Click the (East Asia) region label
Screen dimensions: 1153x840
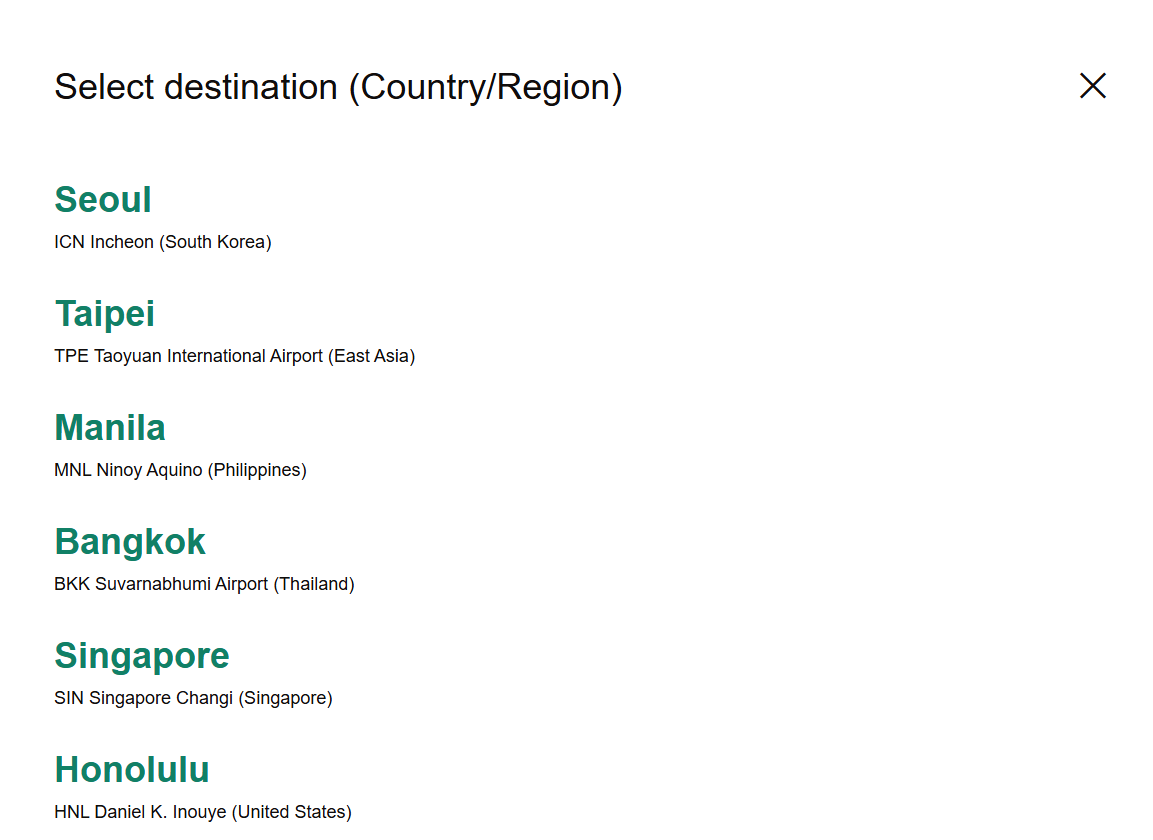click(x=371, y=356)
